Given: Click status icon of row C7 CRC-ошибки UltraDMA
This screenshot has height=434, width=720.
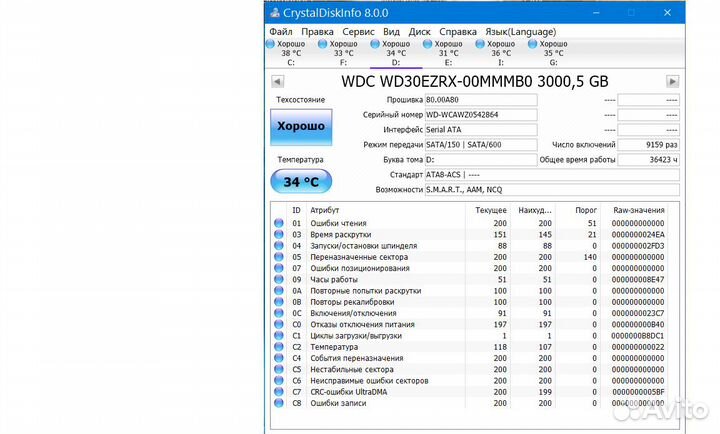Looking at the screenshot, I should click(x=279, y=392).
